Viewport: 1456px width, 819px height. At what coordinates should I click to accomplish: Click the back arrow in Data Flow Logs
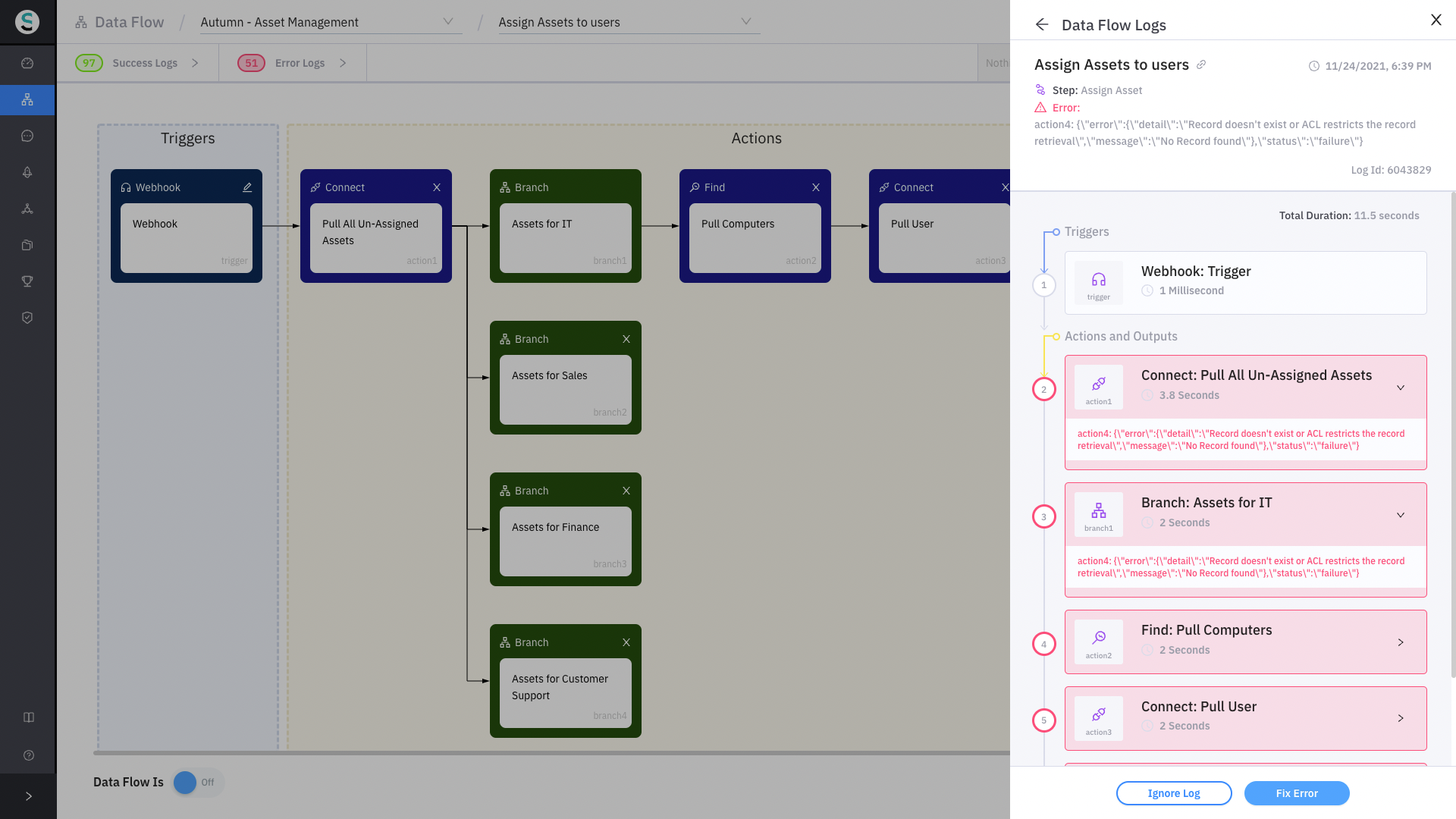(1042, 25)
